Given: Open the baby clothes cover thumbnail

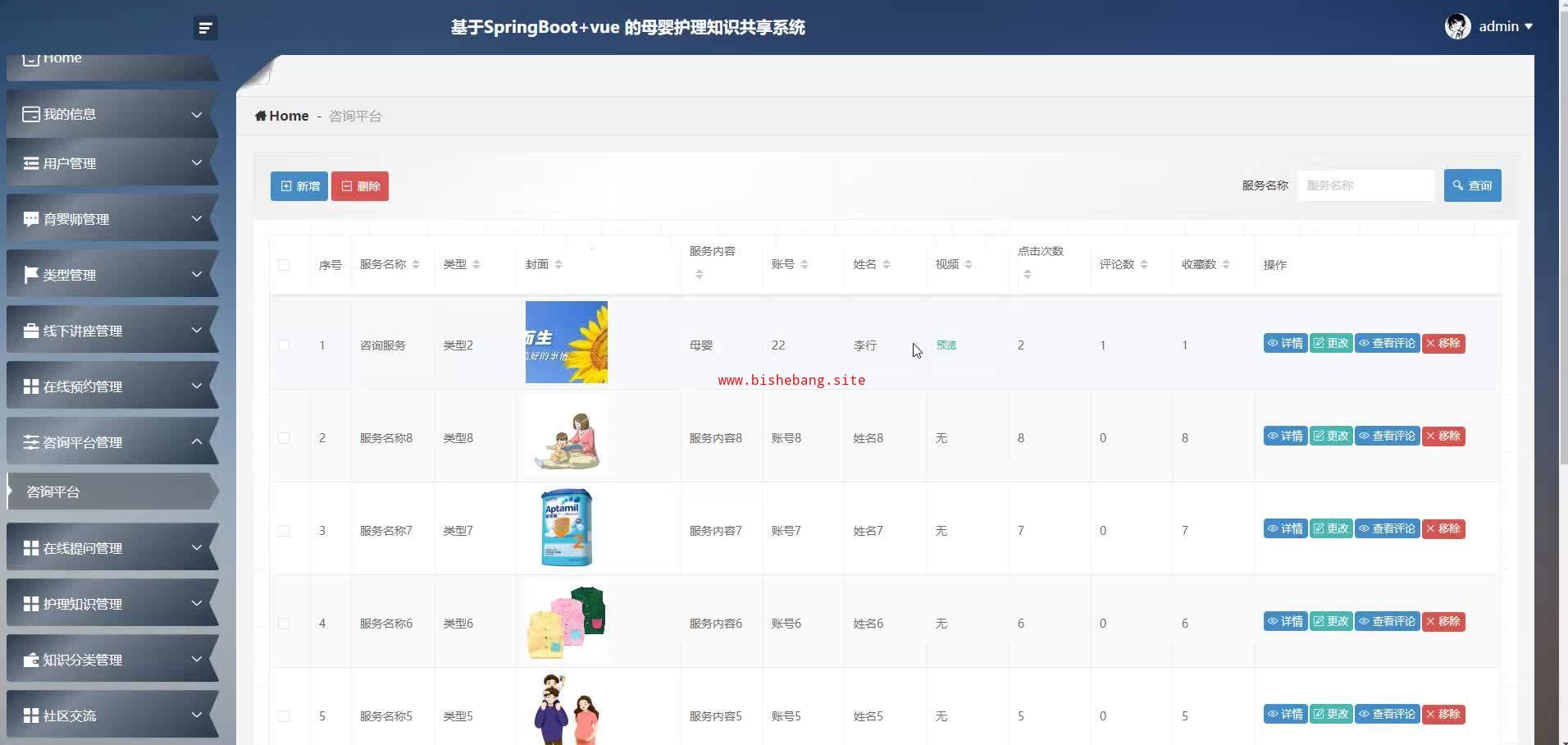Looking at the screenshot, I should 567,621.
